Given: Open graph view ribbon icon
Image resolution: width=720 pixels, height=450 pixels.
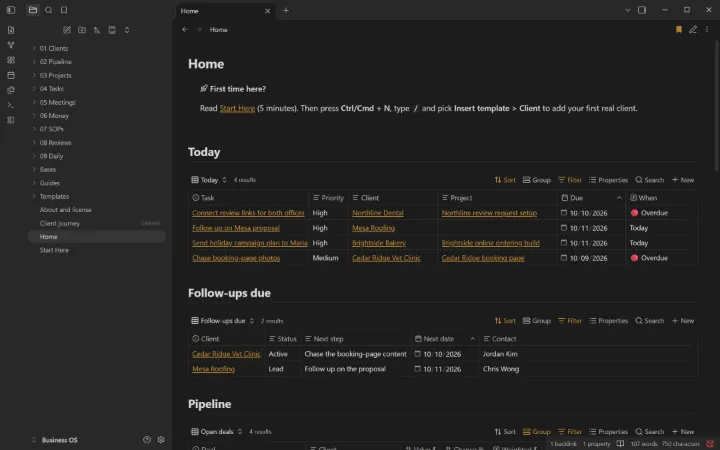Looking at the screenshot, I should [11, 45].
